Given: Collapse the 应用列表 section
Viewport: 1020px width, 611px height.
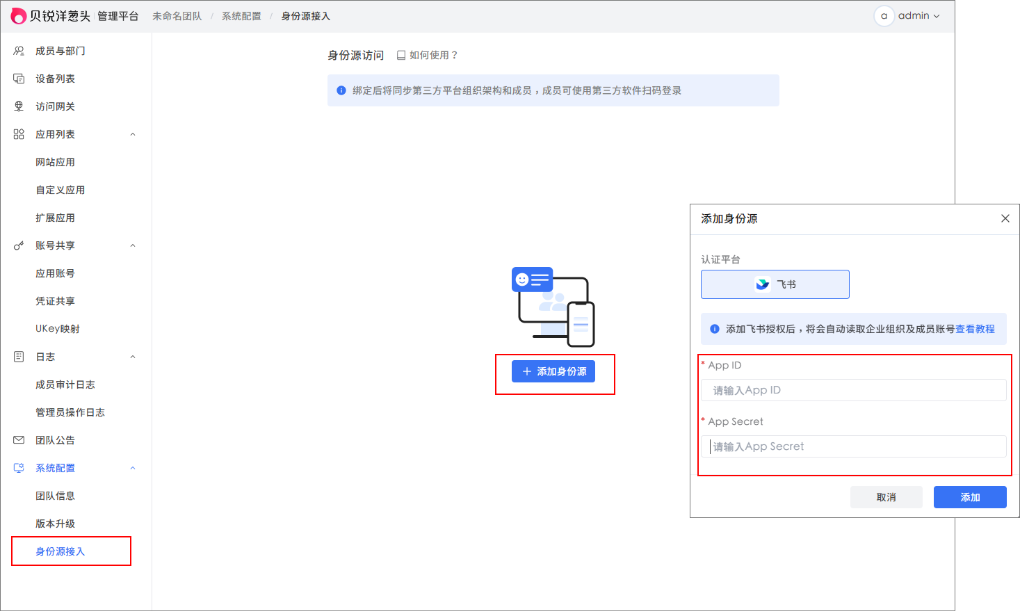Looking at the screenshot, I should click(x=131, y=133).
